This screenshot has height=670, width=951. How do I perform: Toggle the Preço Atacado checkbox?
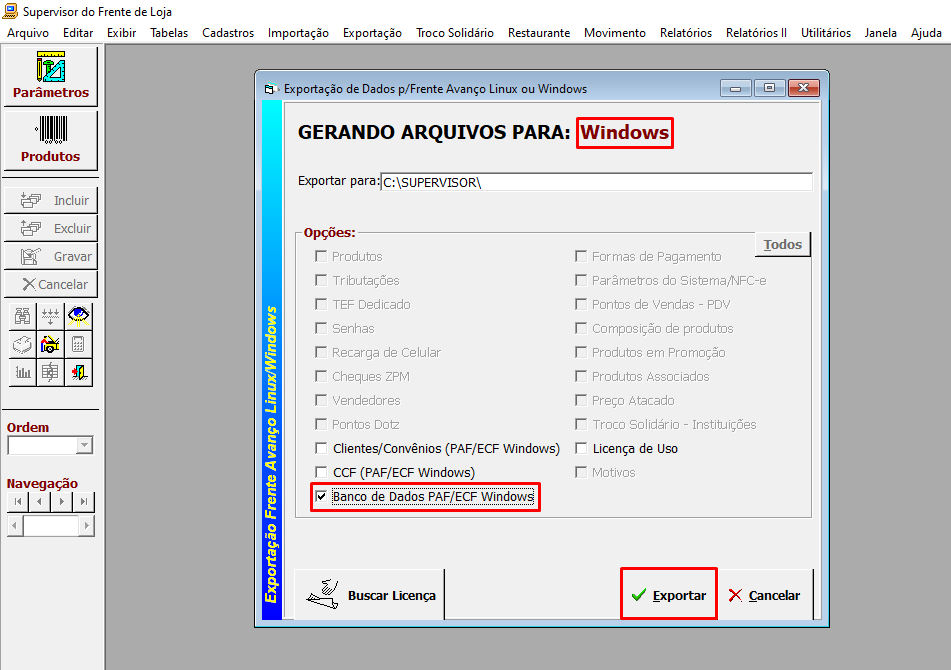pyautogui.click(x=581, y=400)
